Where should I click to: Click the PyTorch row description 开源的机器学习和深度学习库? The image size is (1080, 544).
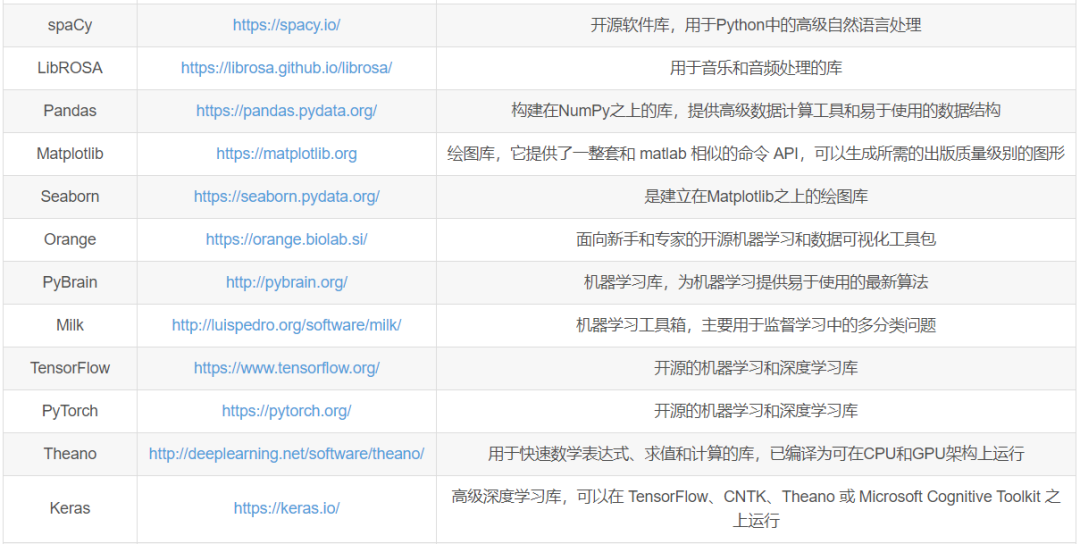pyautogui.click(x=756, y=411)
